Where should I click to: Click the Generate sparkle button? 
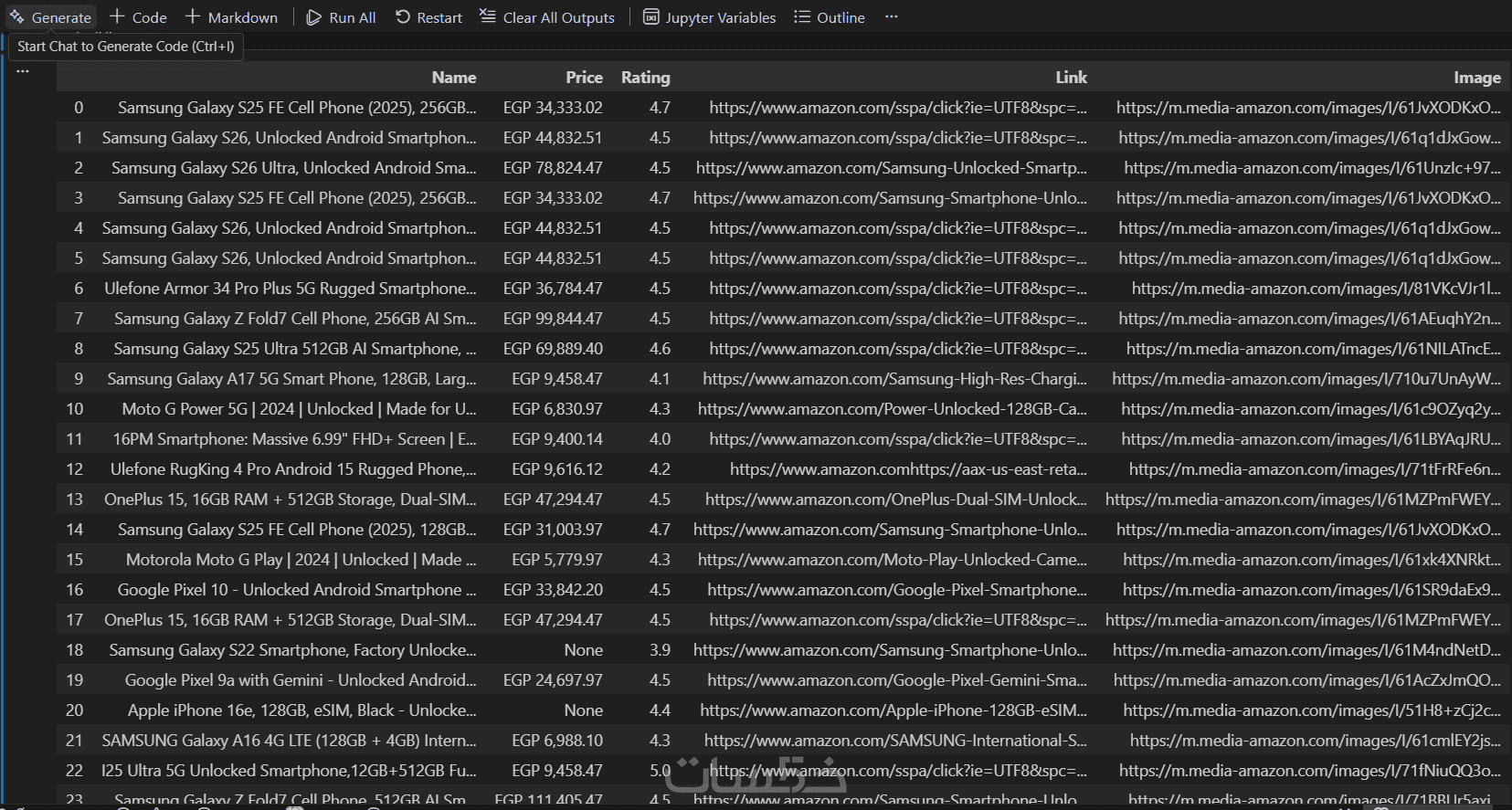click(50, 17)
